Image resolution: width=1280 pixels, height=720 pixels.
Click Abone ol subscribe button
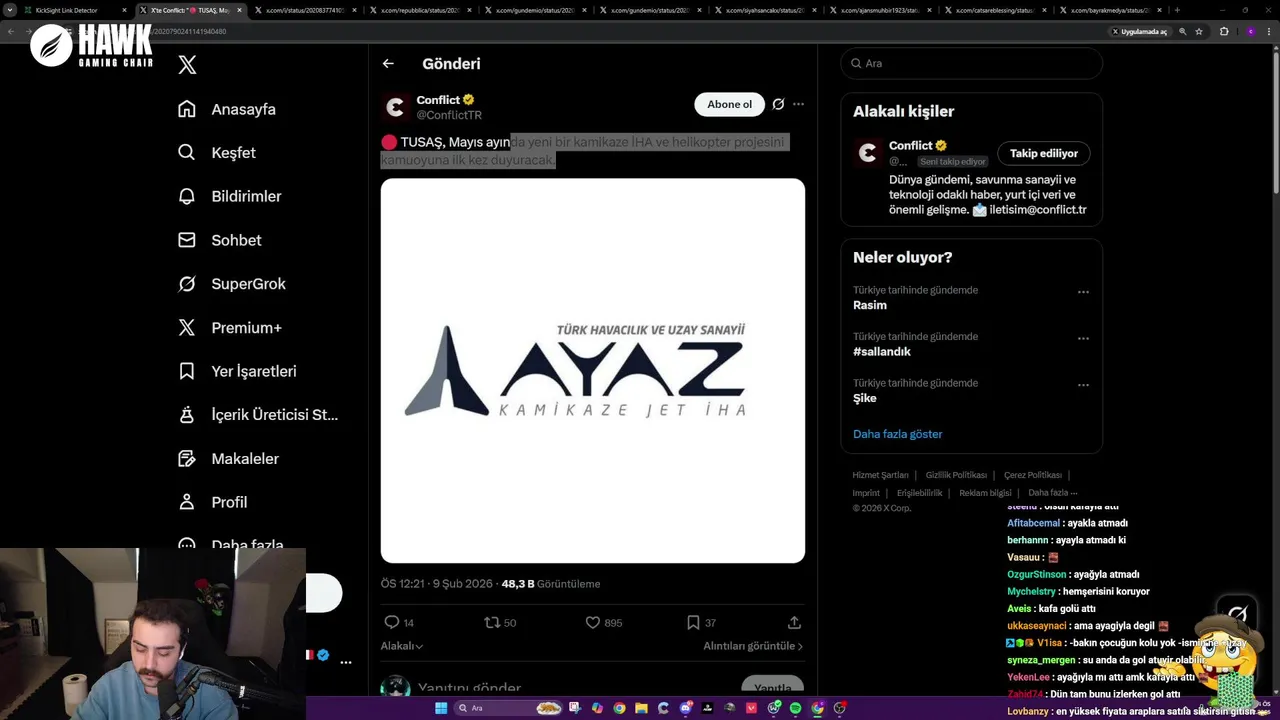(729, 104)
